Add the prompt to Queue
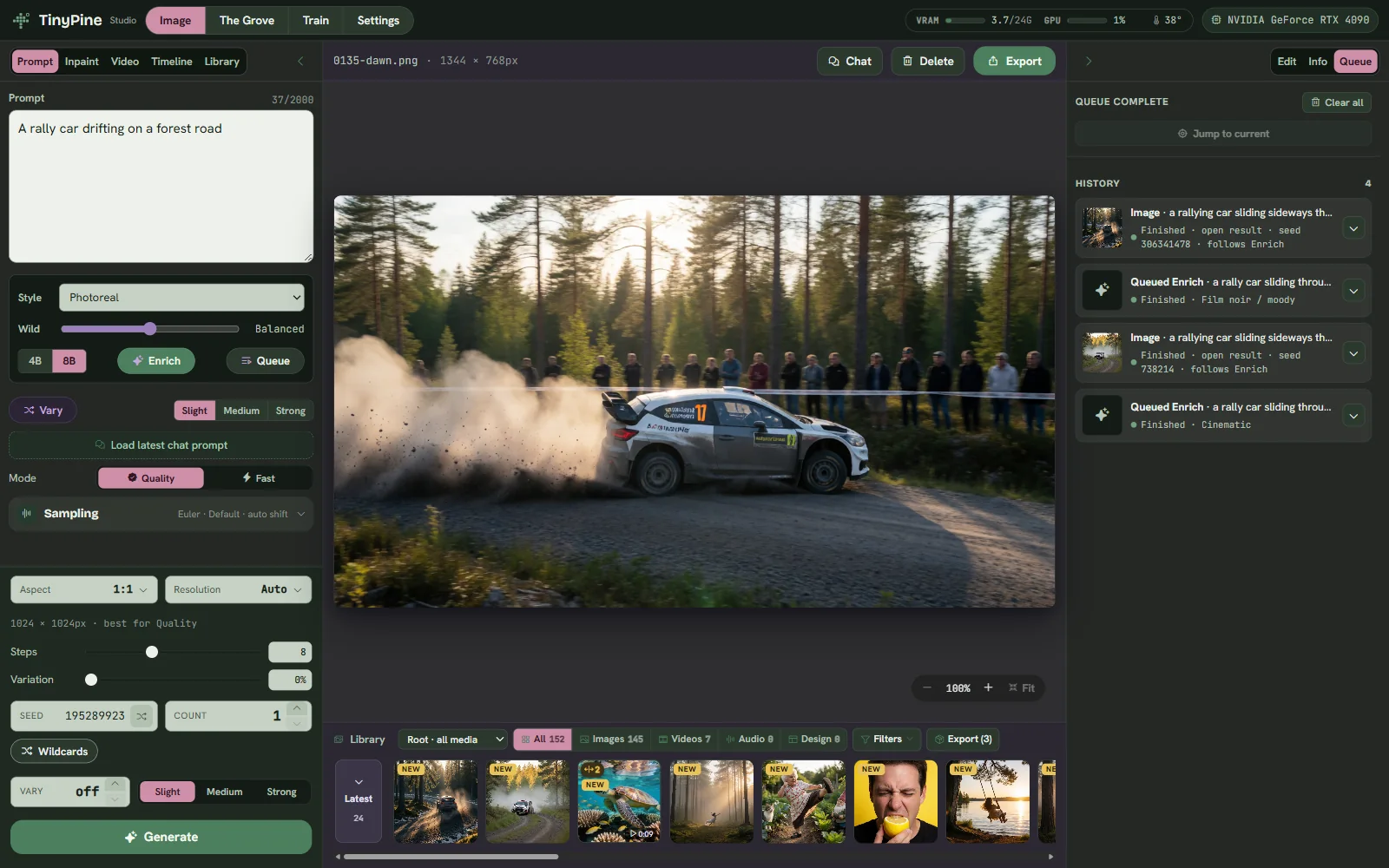The height and width of the screenshot is (868, 1389). coord(266,361)
